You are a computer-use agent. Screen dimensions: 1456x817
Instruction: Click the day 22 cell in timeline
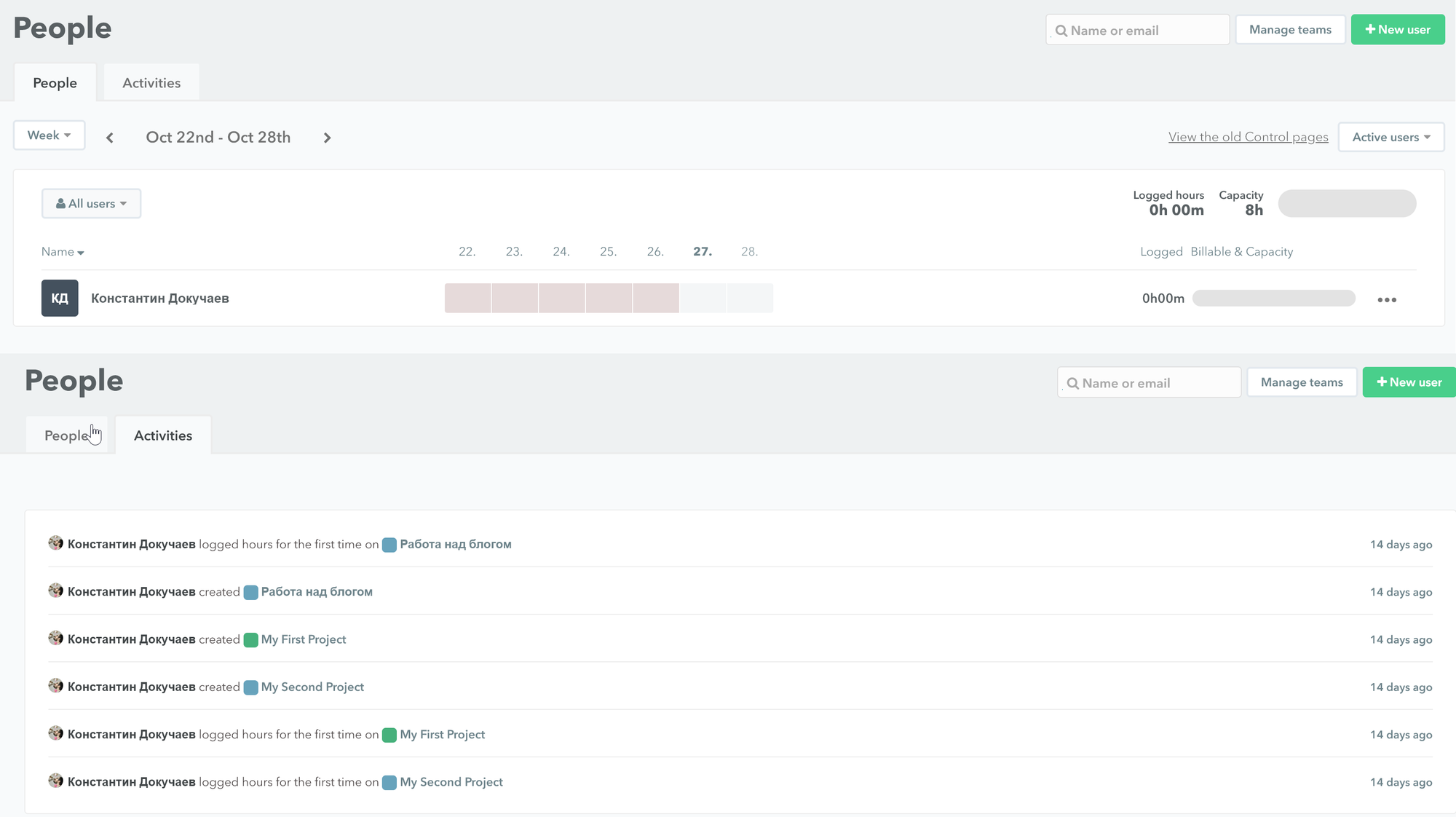click(x=467, y=298)
